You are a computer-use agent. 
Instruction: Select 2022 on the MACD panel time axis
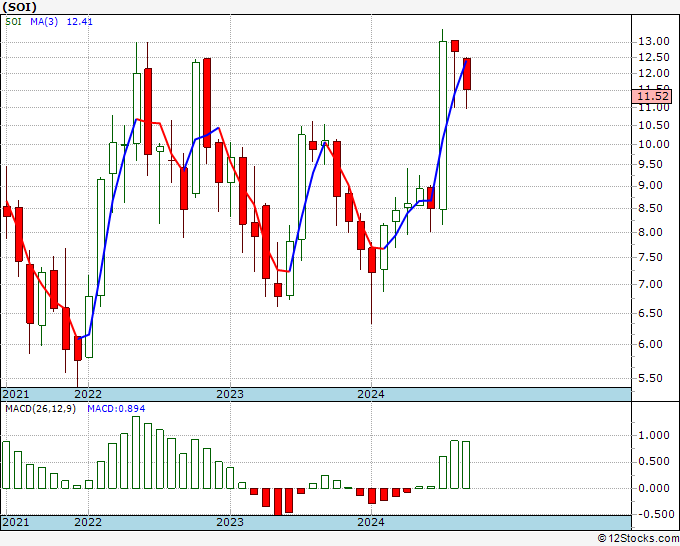coord(88,522)
